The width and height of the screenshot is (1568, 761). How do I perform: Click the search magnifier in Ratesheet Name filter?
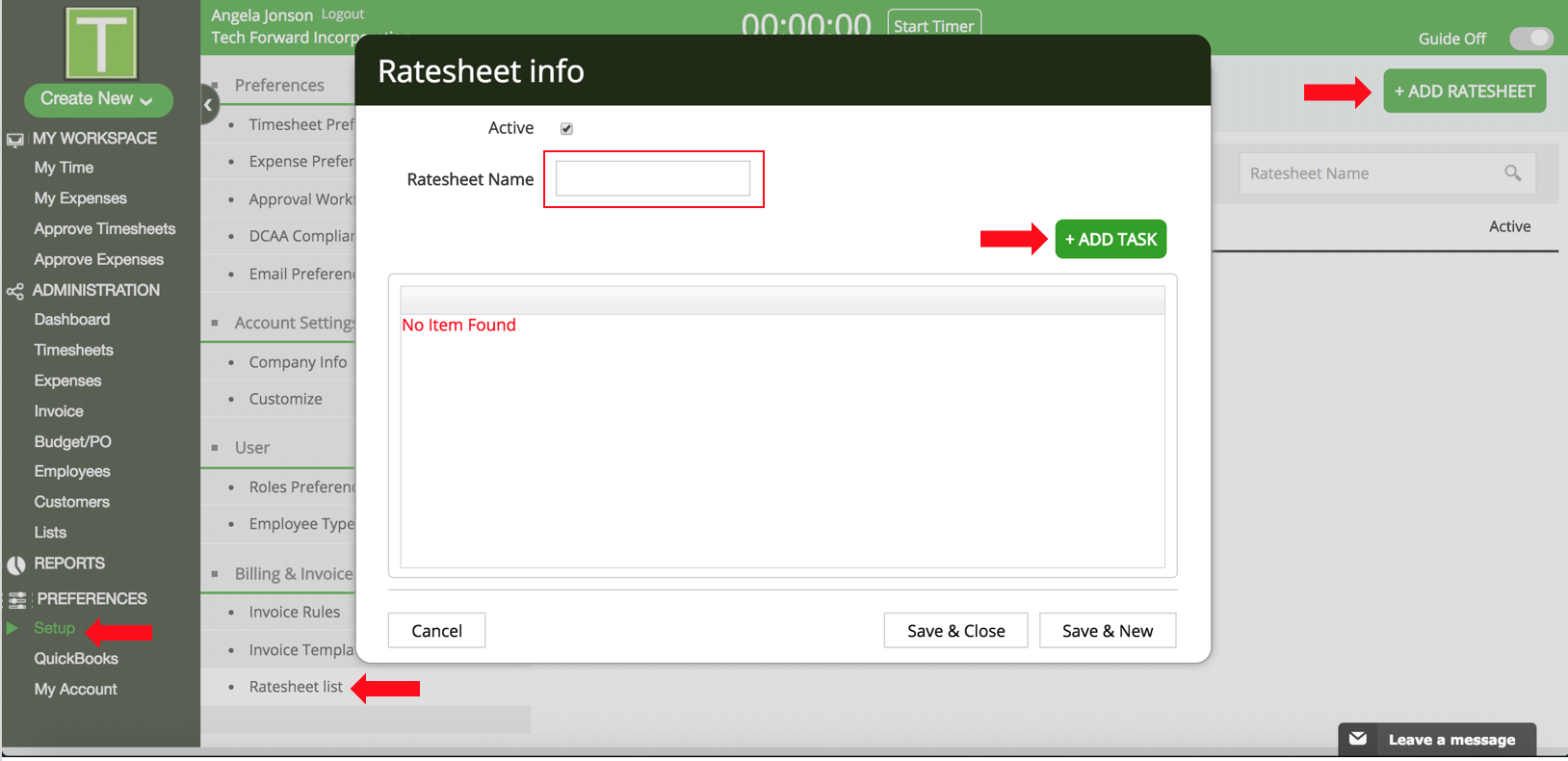(1513, 173)
